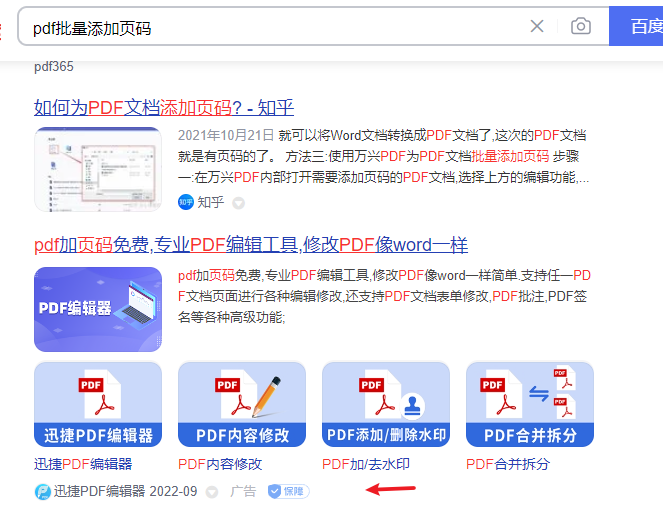Screen dimensions: 663x506
Task: Select the PDF内容修改 pencil card icon
Action: [x=242, y=404]
